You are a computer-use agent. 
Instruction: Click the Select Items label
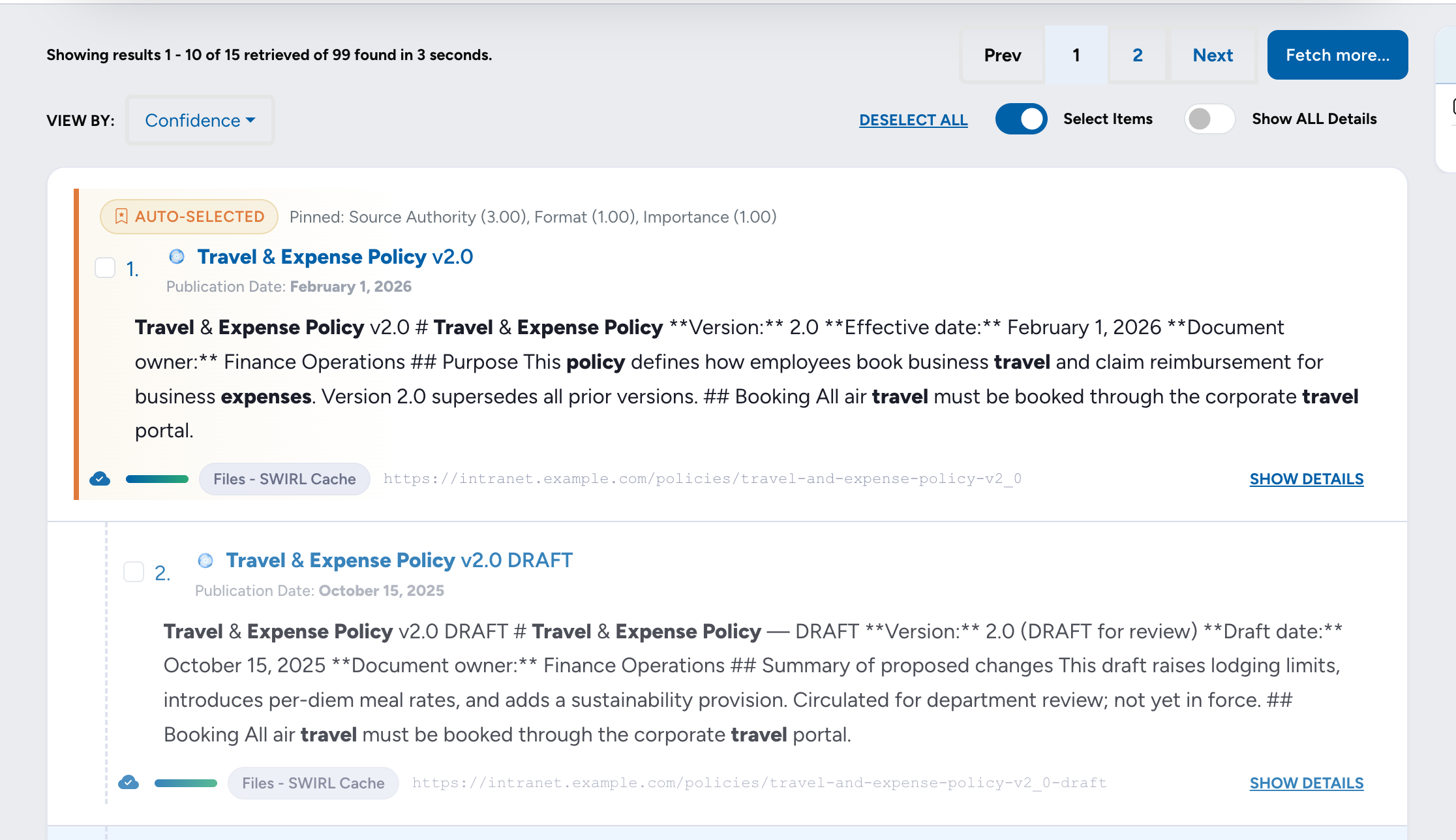click(1108, 119)
